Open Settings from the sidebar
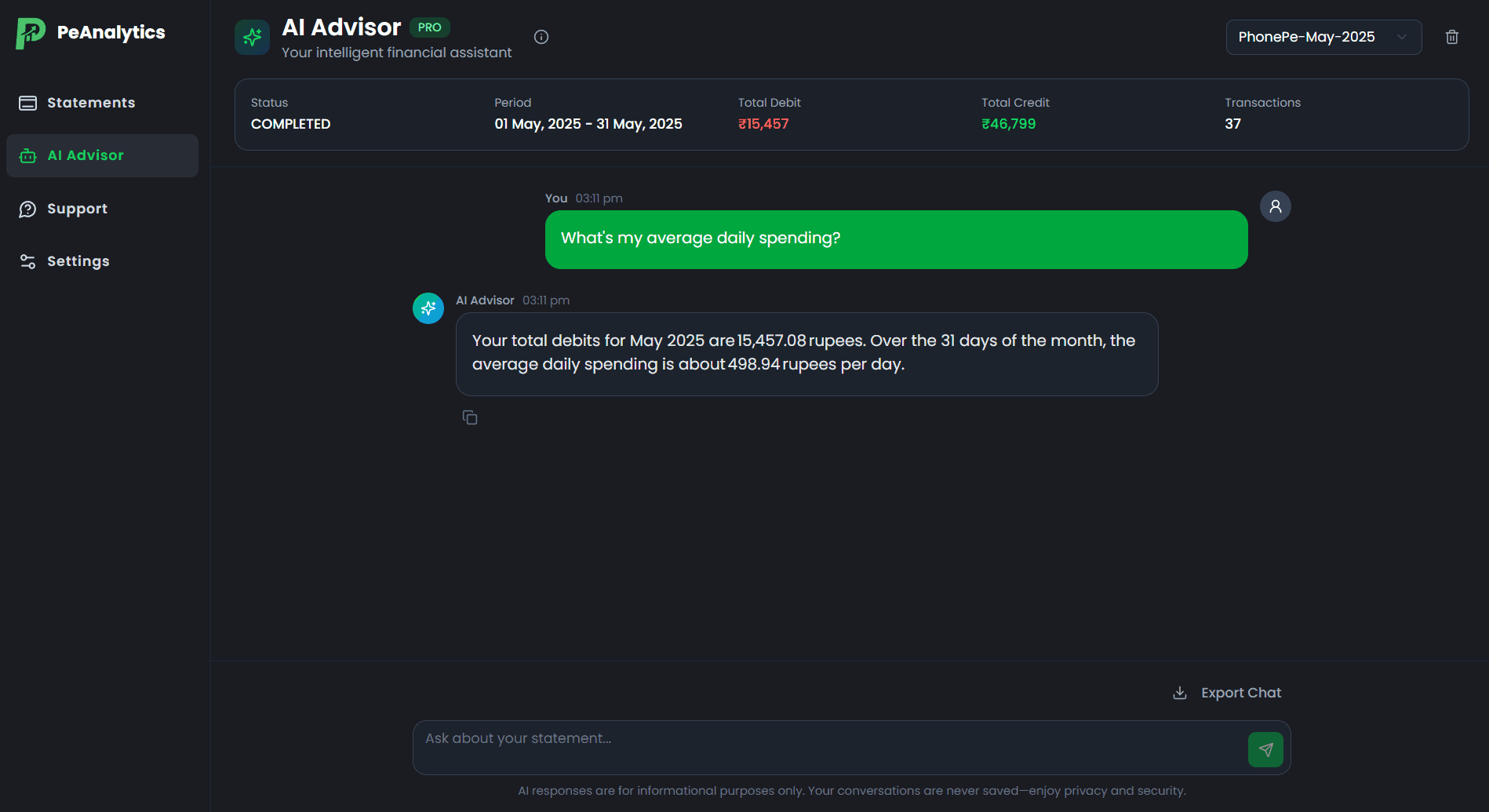1489x812 pixels. [x=78, y=261]
